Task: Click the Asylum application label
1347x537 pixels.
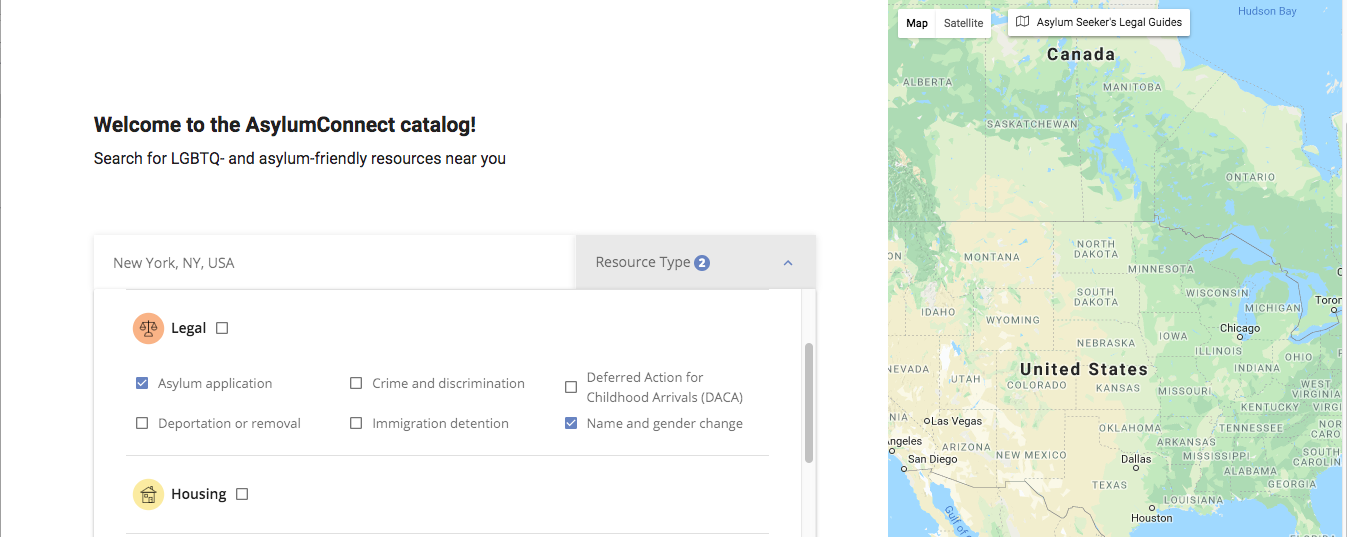Action: [215, 383]
